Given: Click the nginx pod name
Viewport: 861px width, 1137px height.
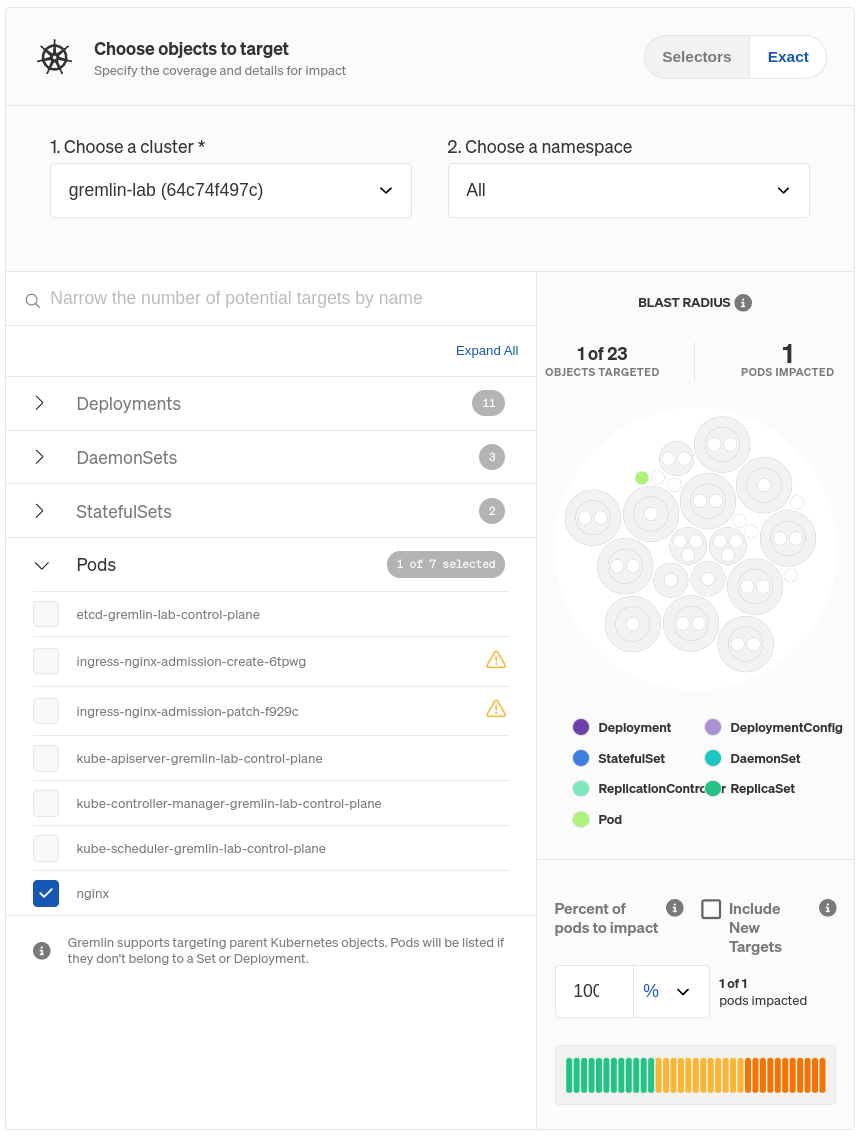Looking at the screenshot, I should (93, 893).
